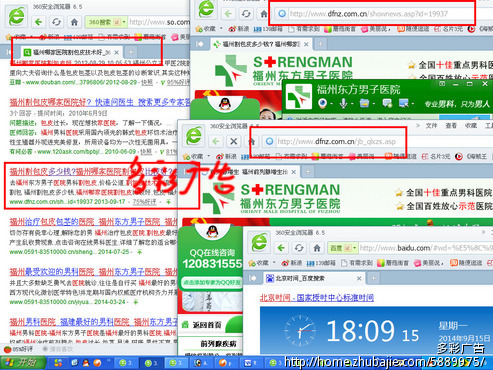The image size is (493, 370).
Task: Close the 福州哪家医院割包皮技术好 tab
Action: pyautogui.click(x=116, y=52)
